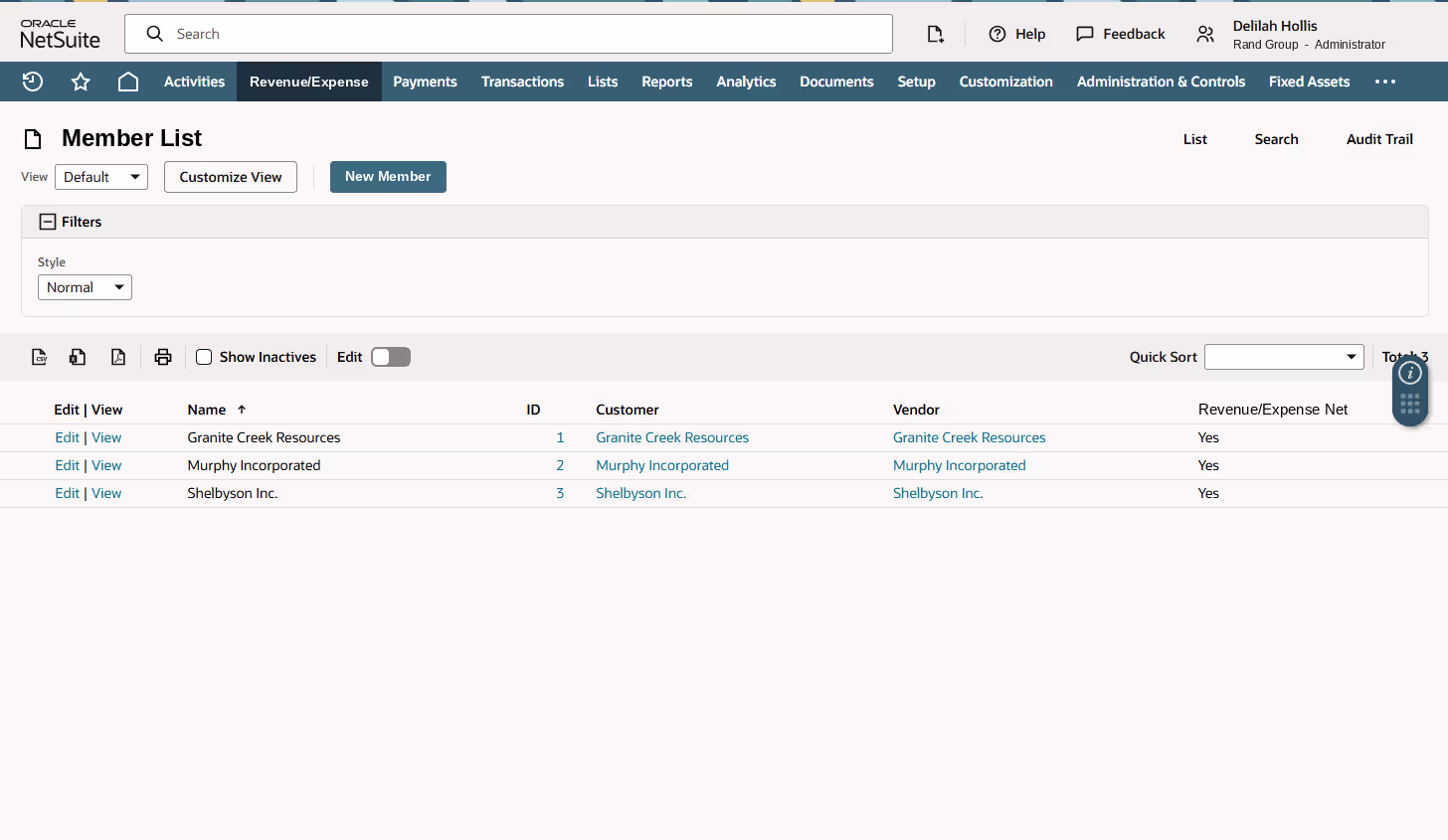Export the list to CSV

(x=40, y=357)
